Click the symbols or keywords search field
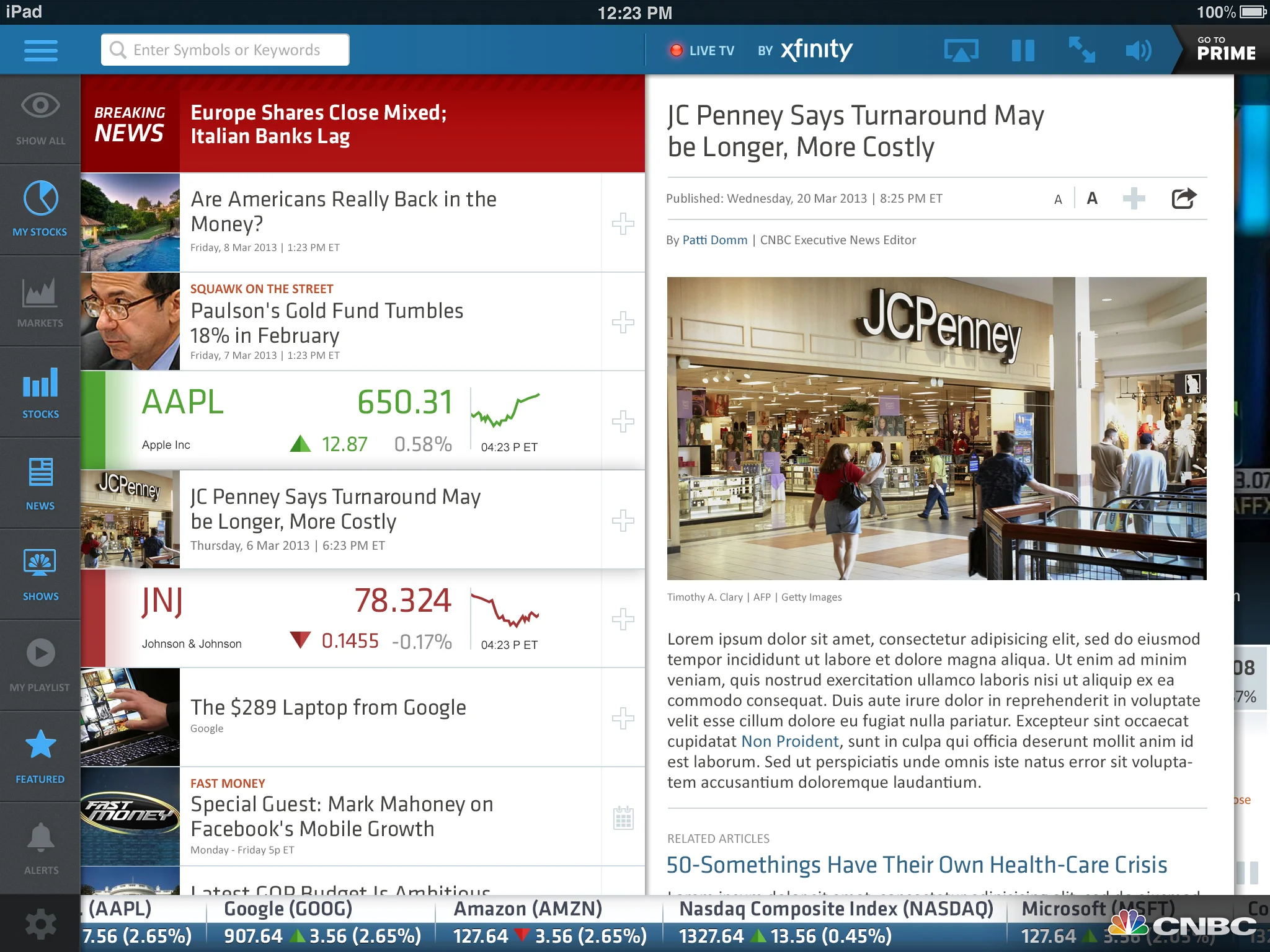The image size is (1270, 952). click(225, 50)
